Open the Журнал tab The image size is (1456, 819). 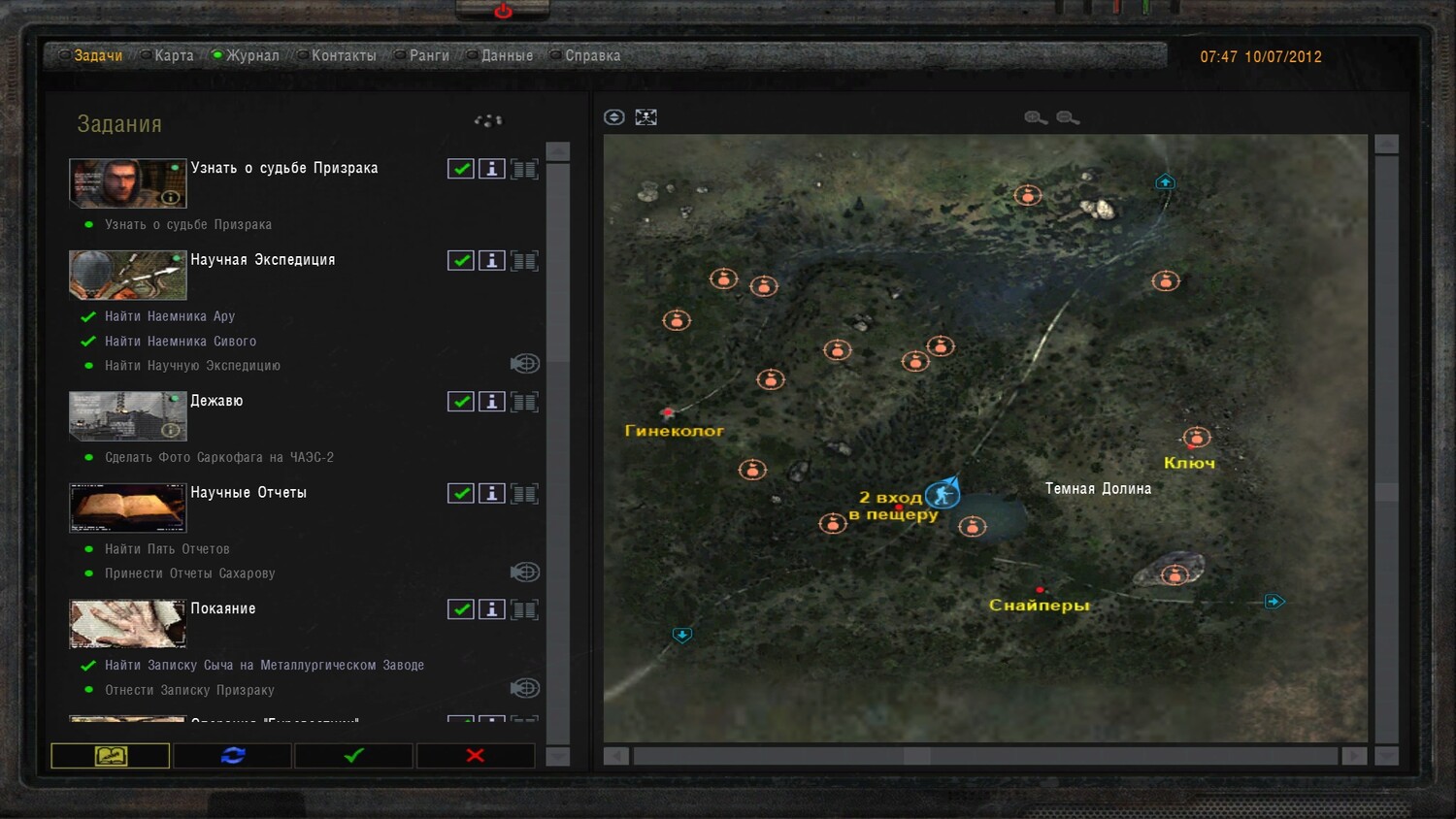[x=252, y=56]
